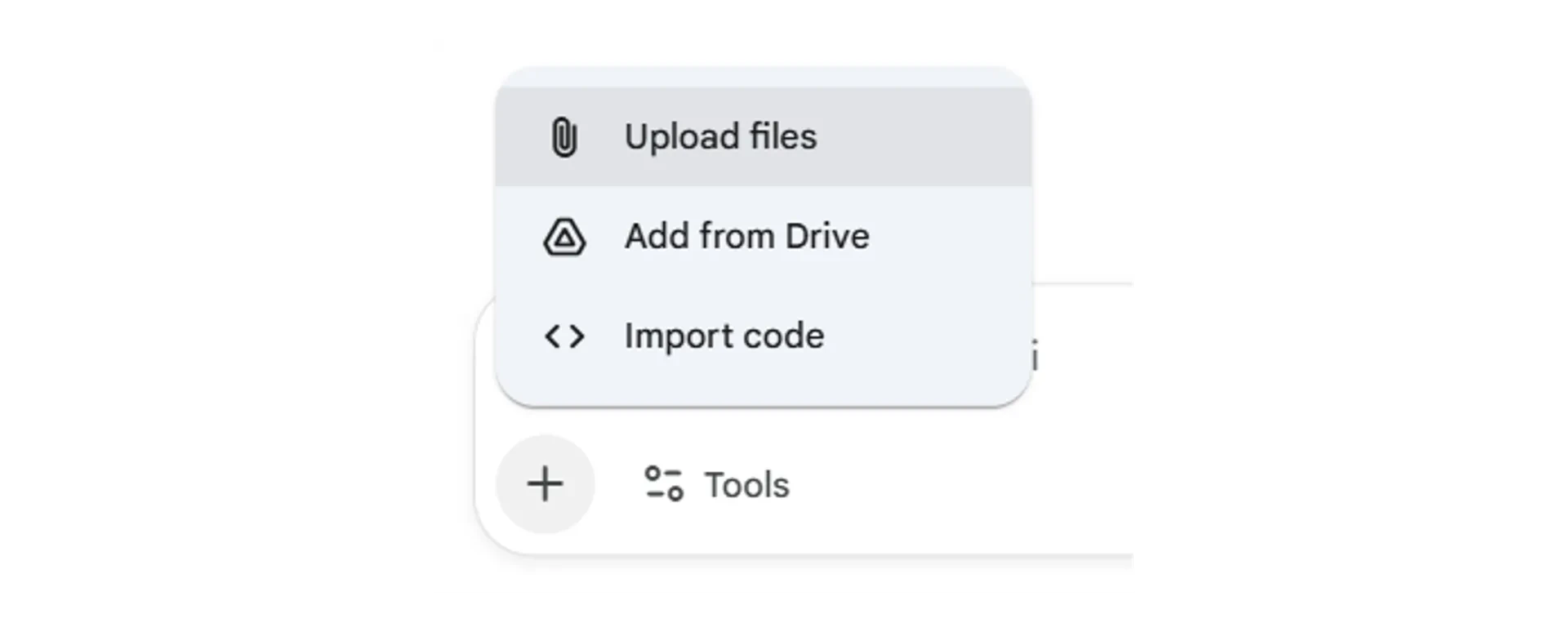Select Import code menu entry
The height and width of the screenshot is (632, 1568).
(x=724, y=336)
